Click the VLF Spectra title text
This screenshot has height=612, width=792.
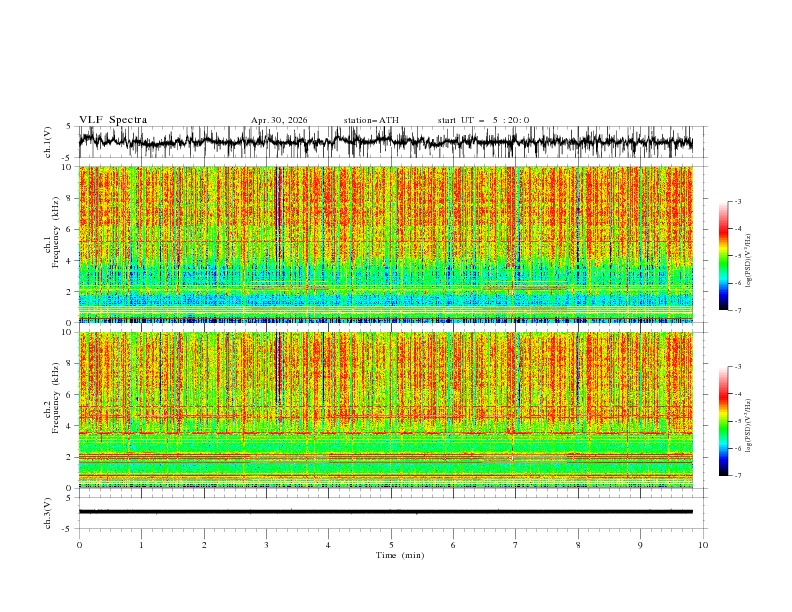point(113,120)
